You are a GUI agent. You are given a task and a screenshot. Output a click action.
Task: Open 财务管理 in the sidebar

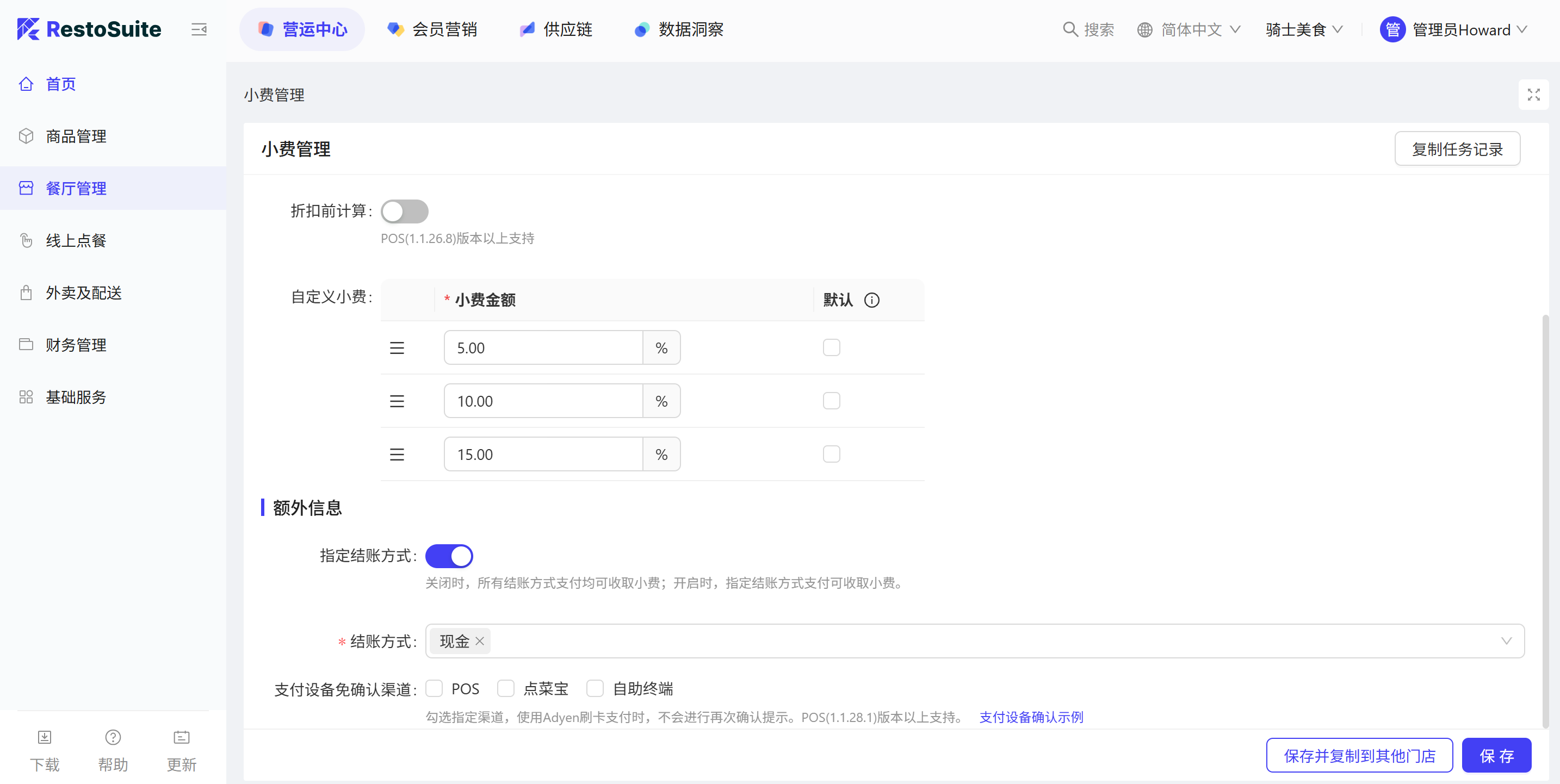point(76,345)
